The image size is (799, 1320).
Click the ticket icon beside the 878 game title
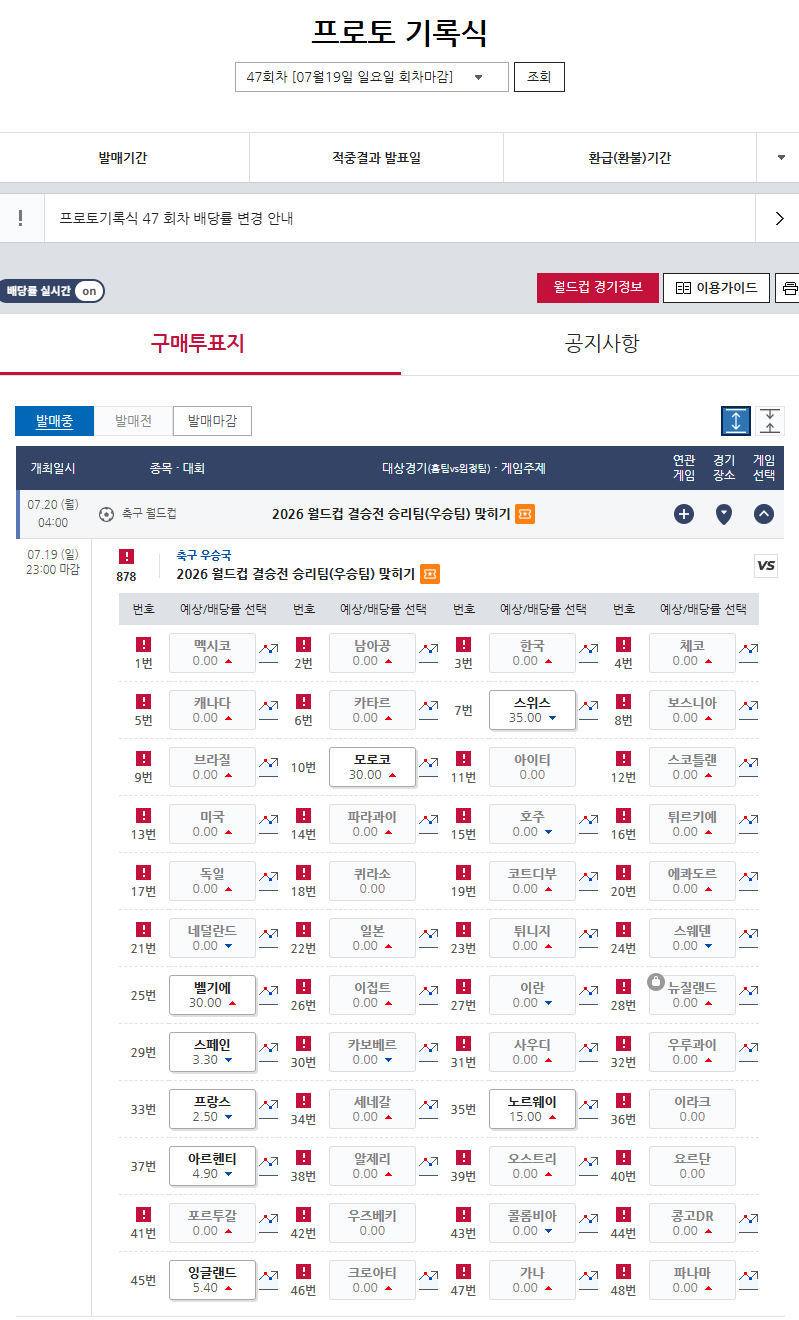(430, 574)
